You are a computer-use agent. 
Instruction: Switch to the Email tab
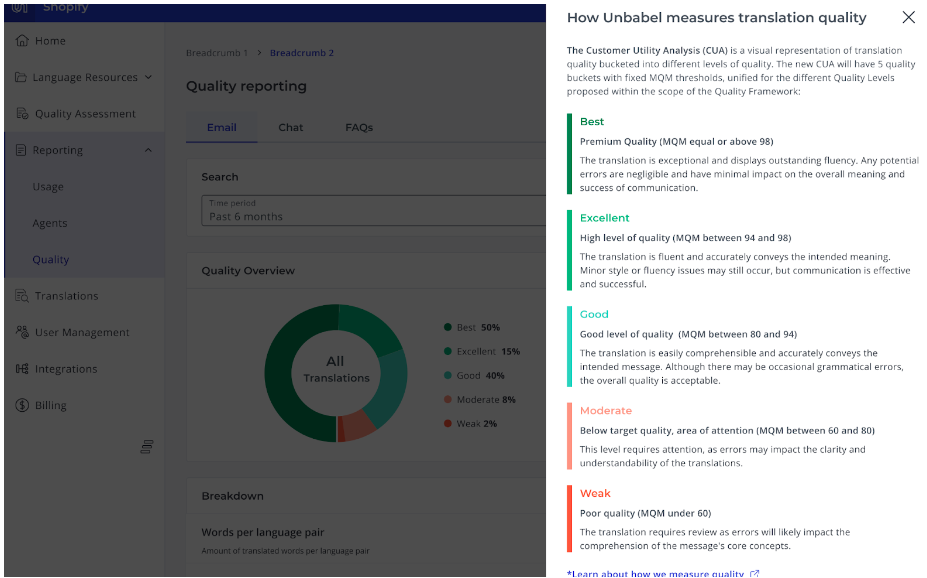(222, 127)
